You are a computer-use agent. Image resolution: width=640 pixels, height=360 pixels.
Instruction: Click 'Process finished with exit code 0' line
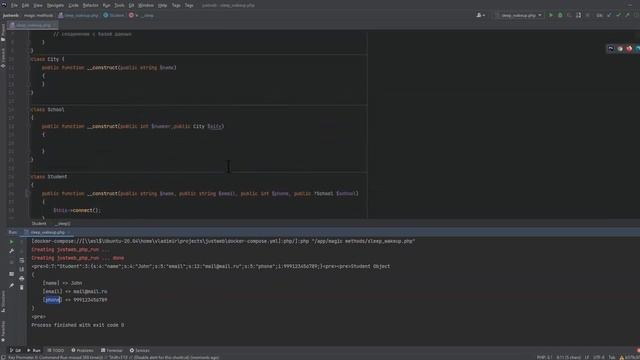78,325
